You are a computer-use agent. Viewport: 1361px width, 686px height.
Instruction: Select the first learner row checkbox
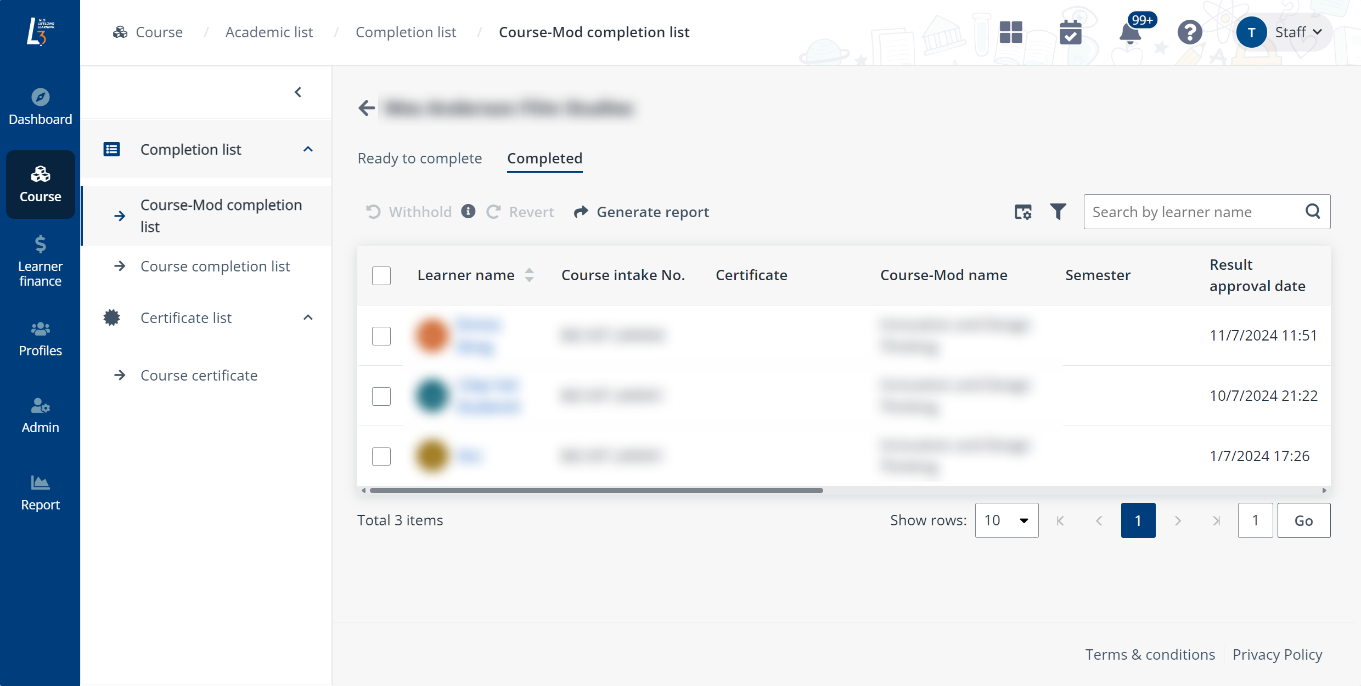tap(381, 336)
